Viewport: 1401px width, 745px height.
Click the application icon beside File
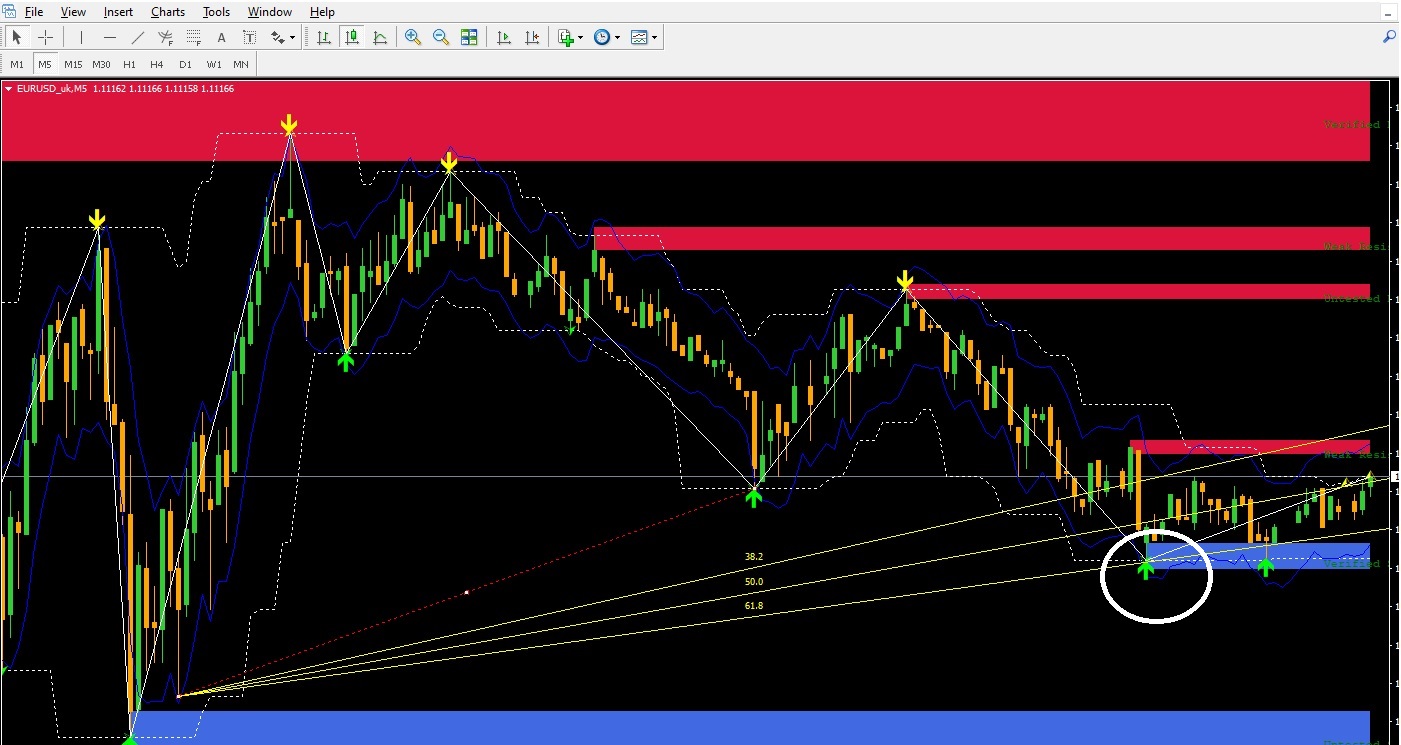point(10,12)
